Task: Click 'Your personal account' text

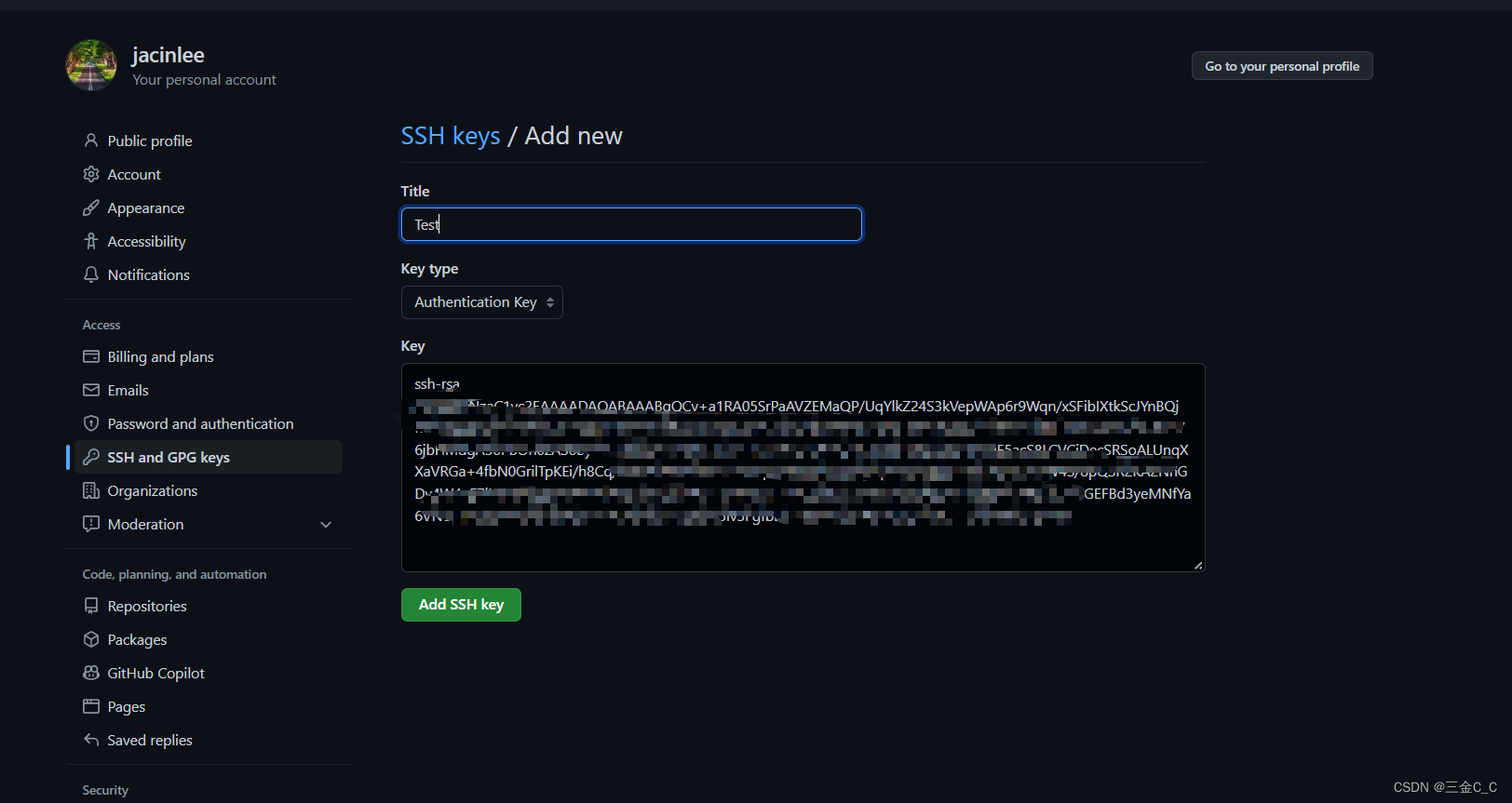Action: (x=204, y=80)
